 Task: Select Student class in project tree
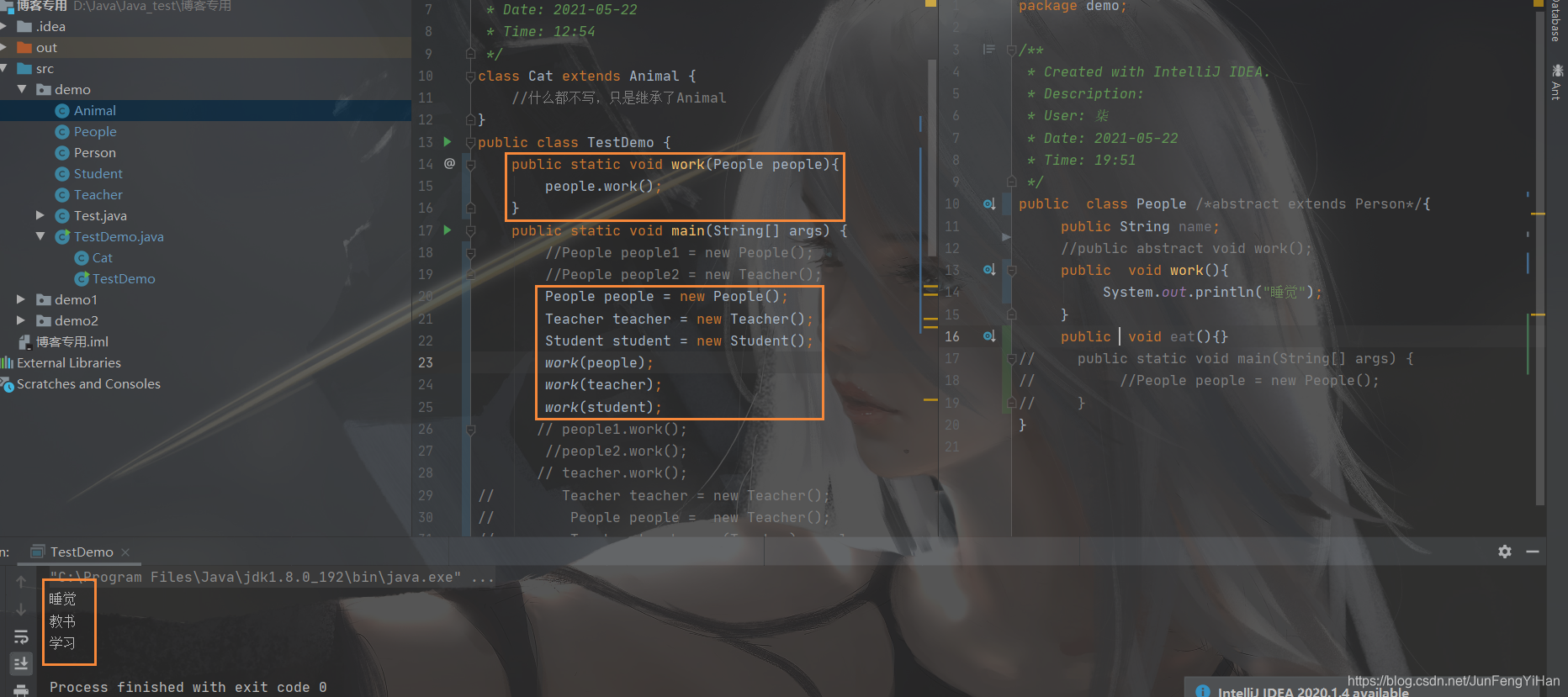(x=98, y=174)
